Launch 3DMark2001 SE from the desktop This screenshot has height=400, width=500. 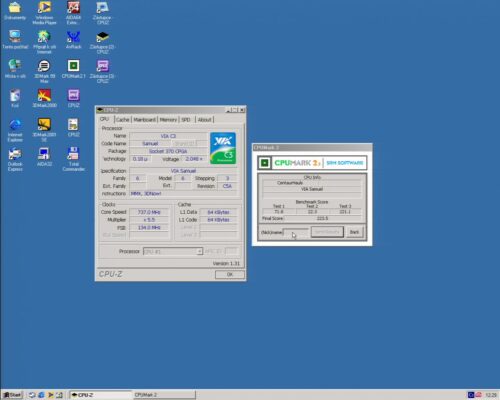tap(44, 130)
